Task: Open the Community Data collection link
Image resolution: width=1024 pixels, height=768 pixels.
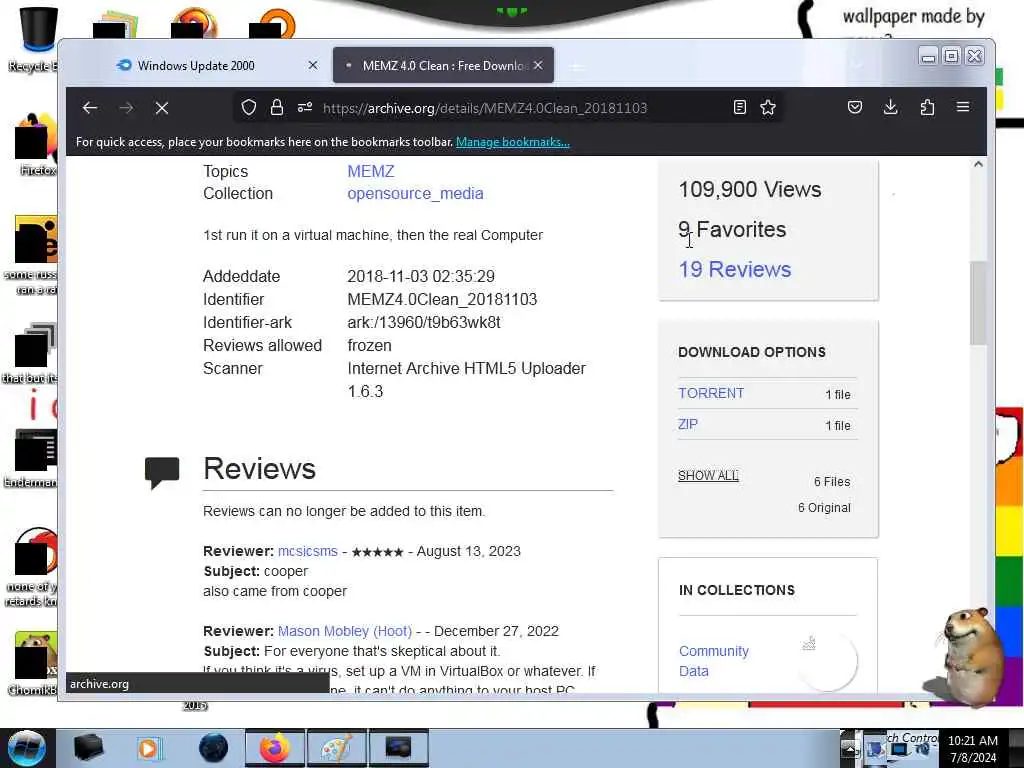Action: pyautogui.click(x=714, y=661)
